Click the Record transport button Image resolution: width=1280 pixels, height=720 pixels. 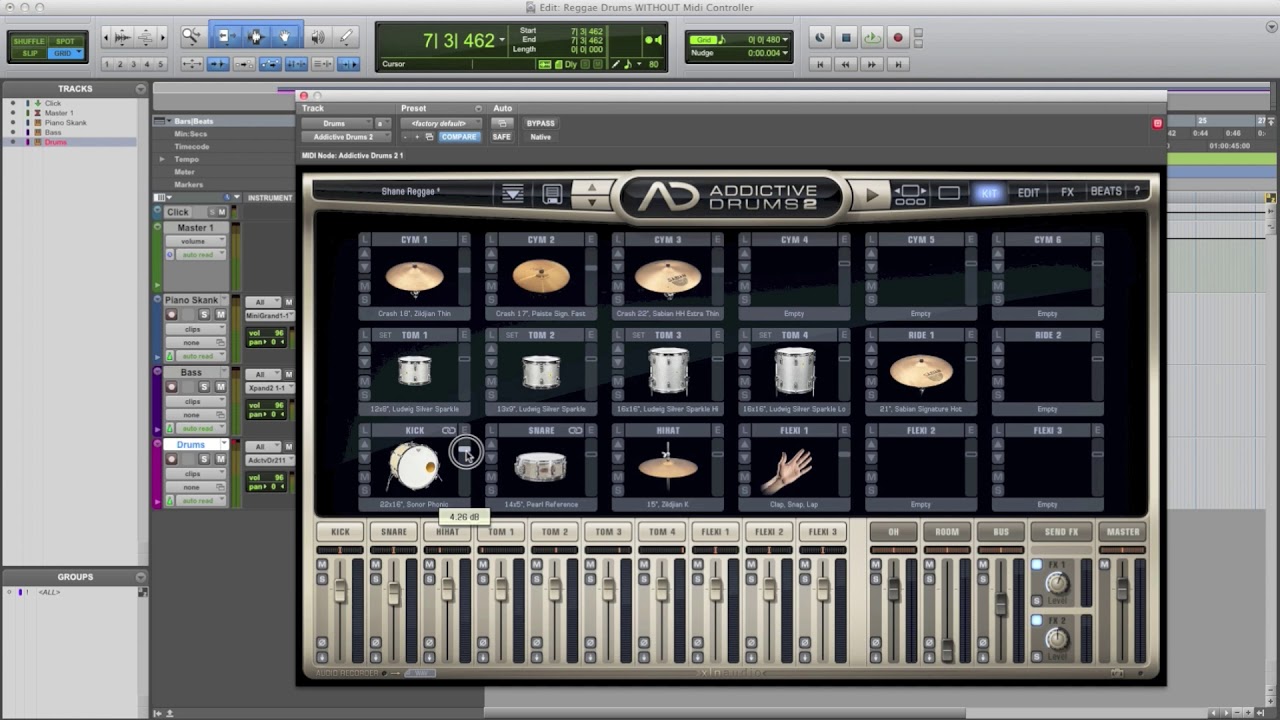click(x=898, y=38)
